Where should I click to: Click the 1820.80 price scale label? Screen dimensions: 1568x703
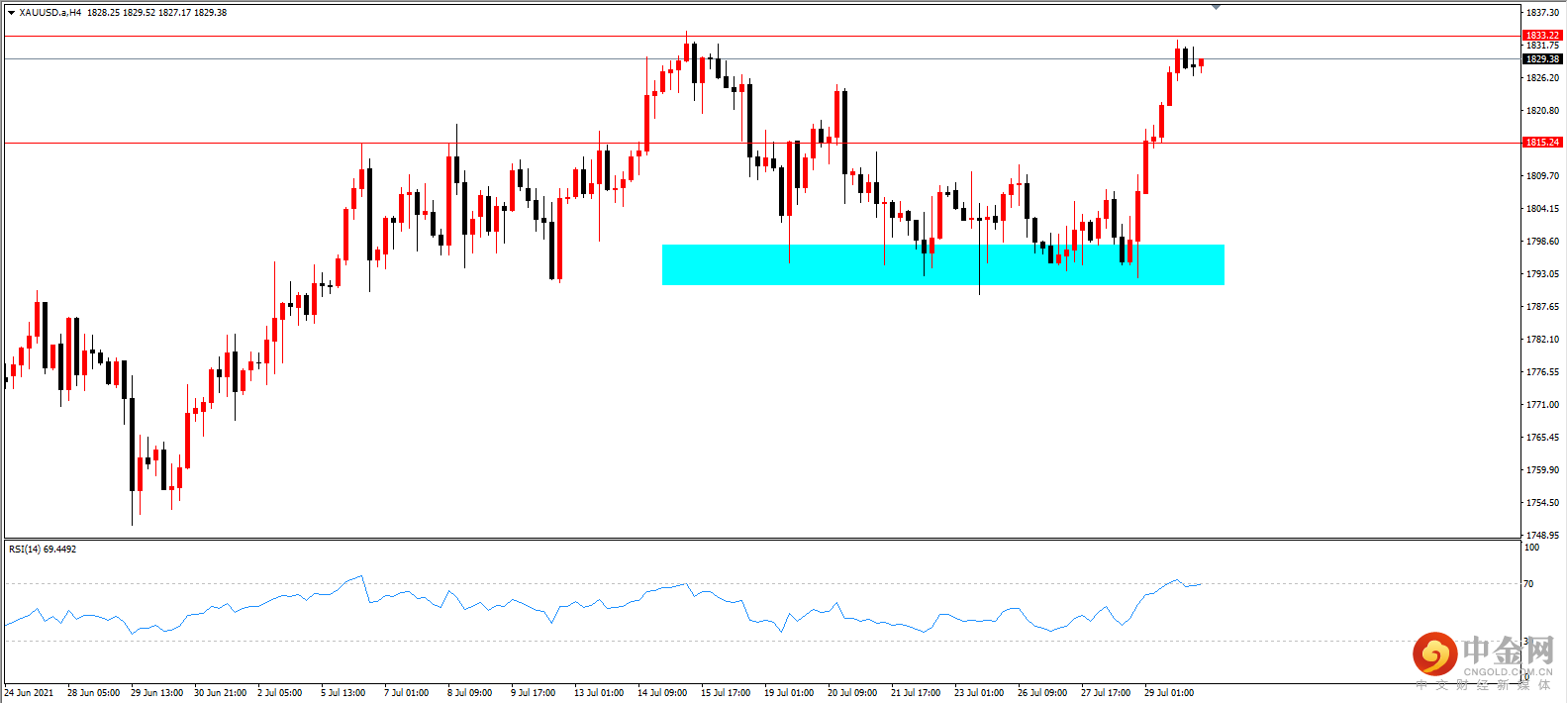[x=1542, y=111]
